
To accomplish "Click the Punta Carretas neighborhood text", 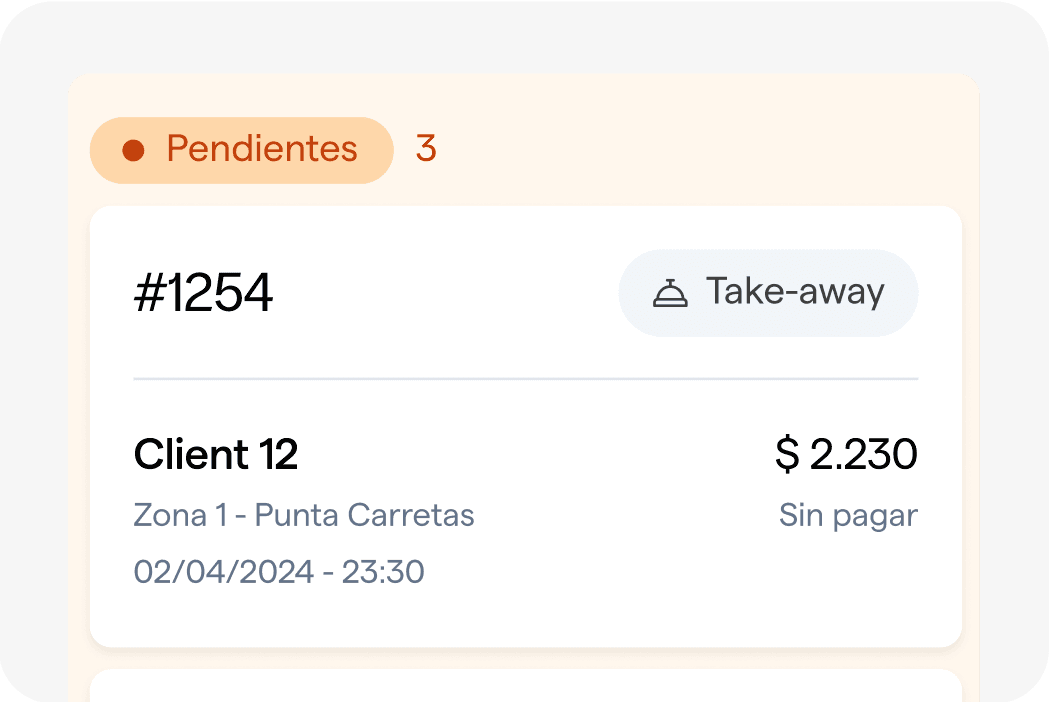I will tap(364, 516).
